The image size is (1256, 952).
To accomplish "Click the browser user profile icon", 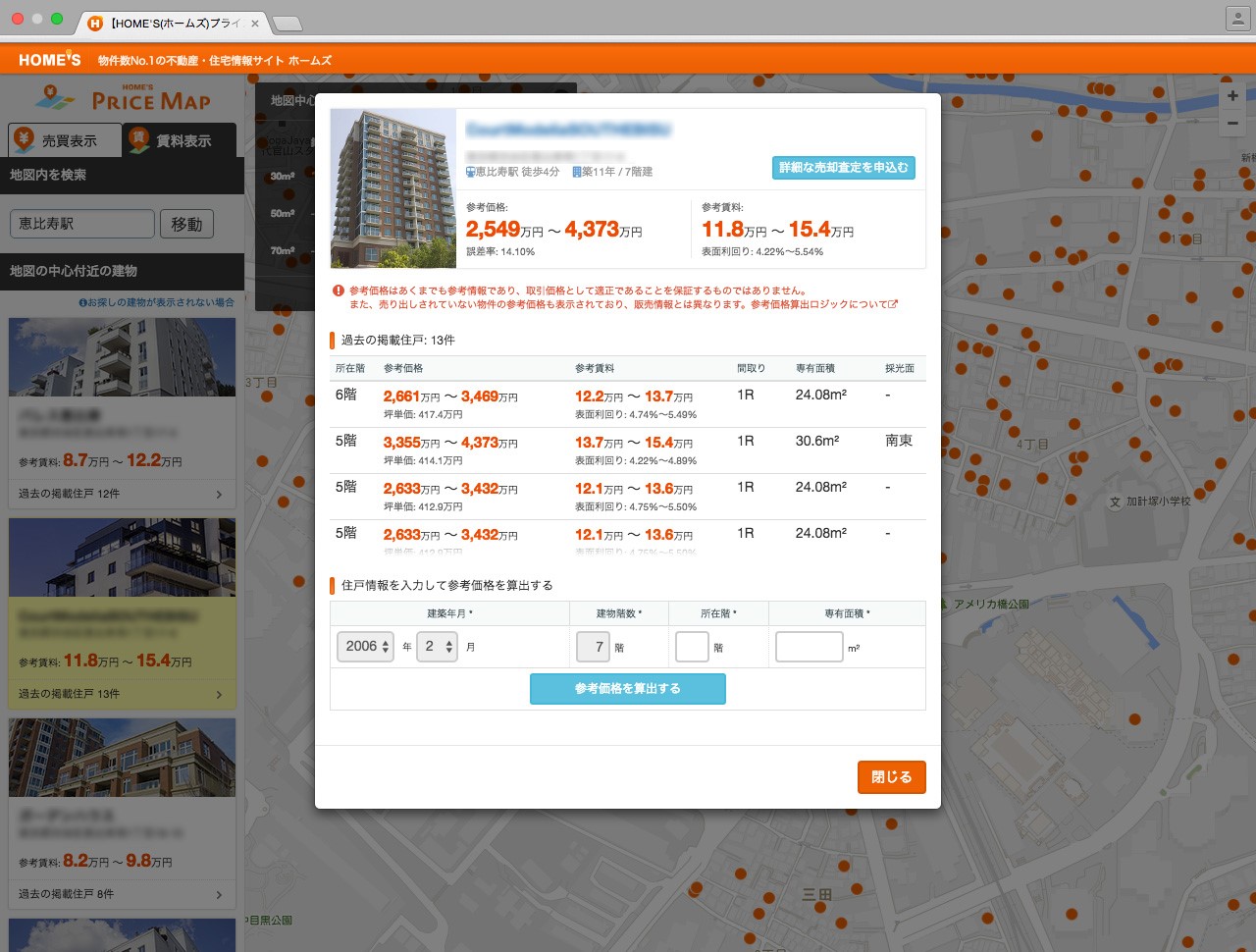I will click(x=1237, y=19).
